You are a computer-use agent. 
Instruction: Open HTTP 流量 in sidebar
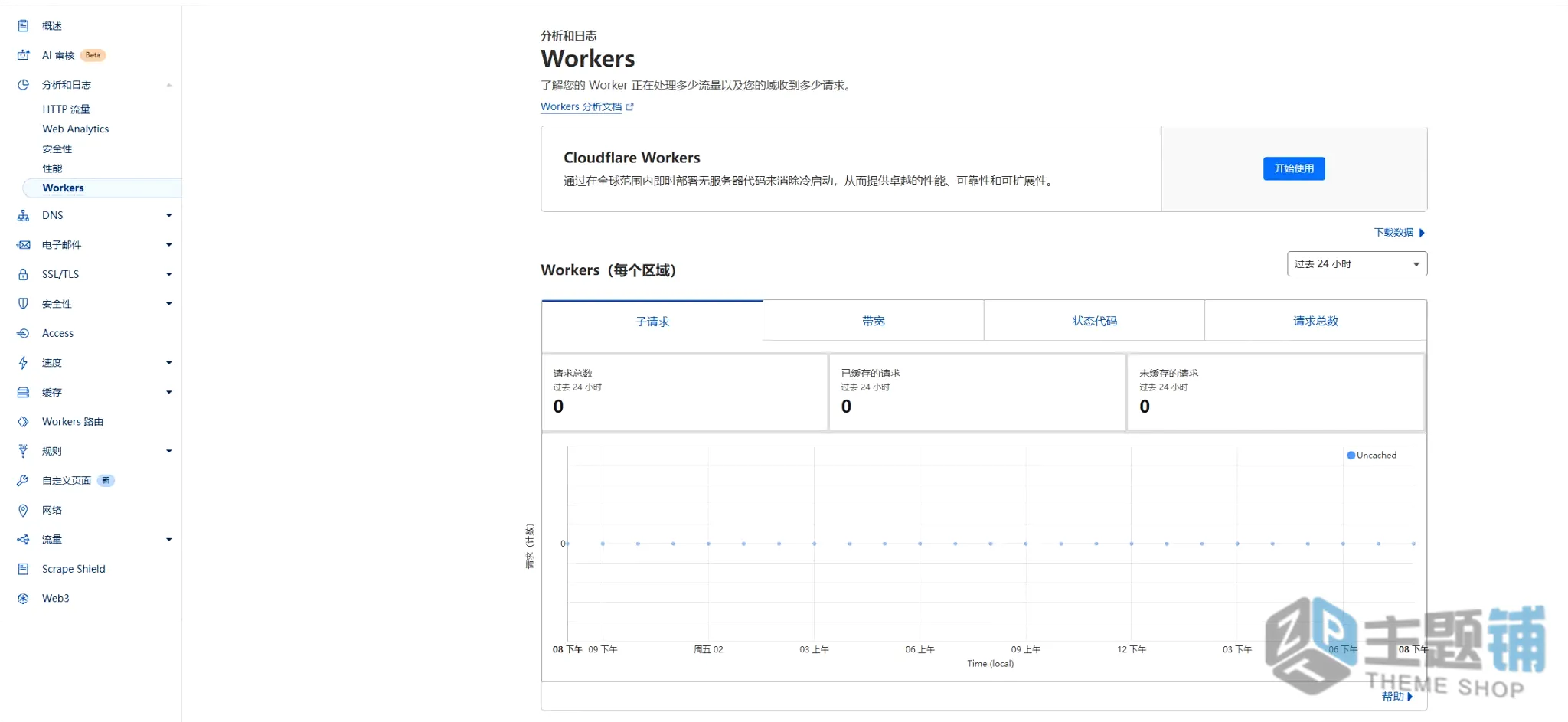[67, 109]
